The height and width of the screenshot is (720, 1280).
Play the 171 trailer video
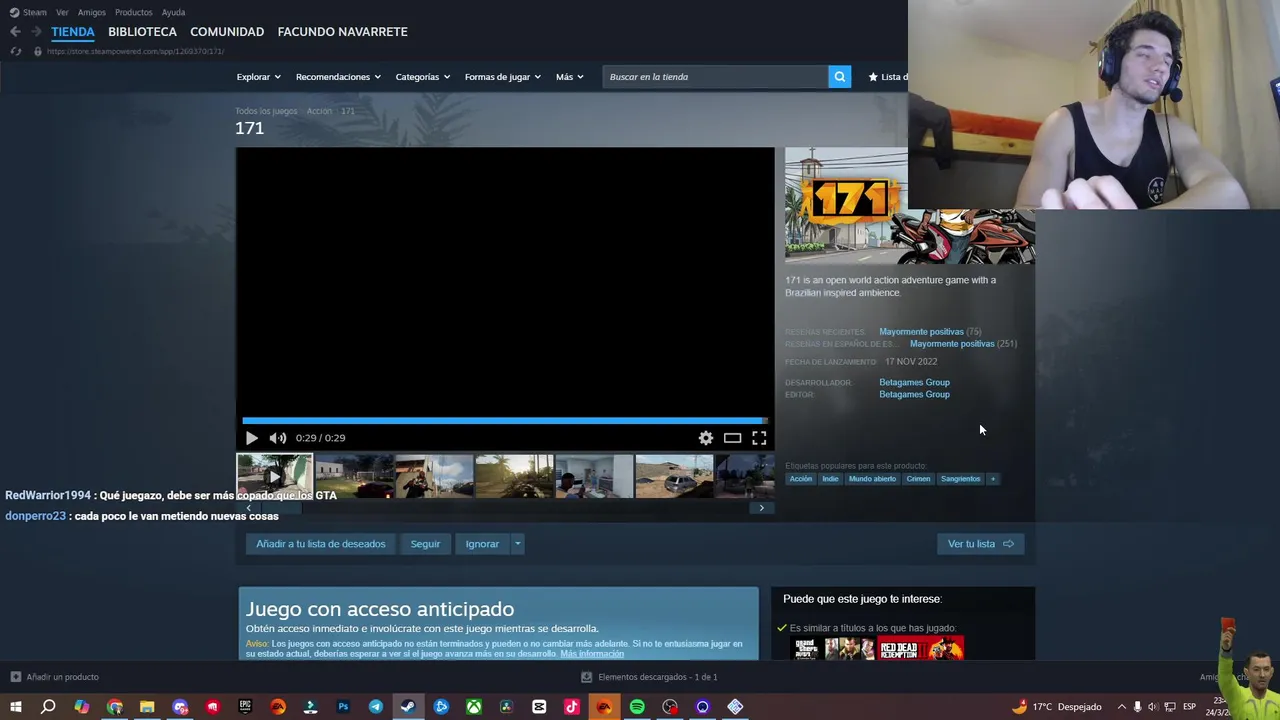[x=251, y=438]
